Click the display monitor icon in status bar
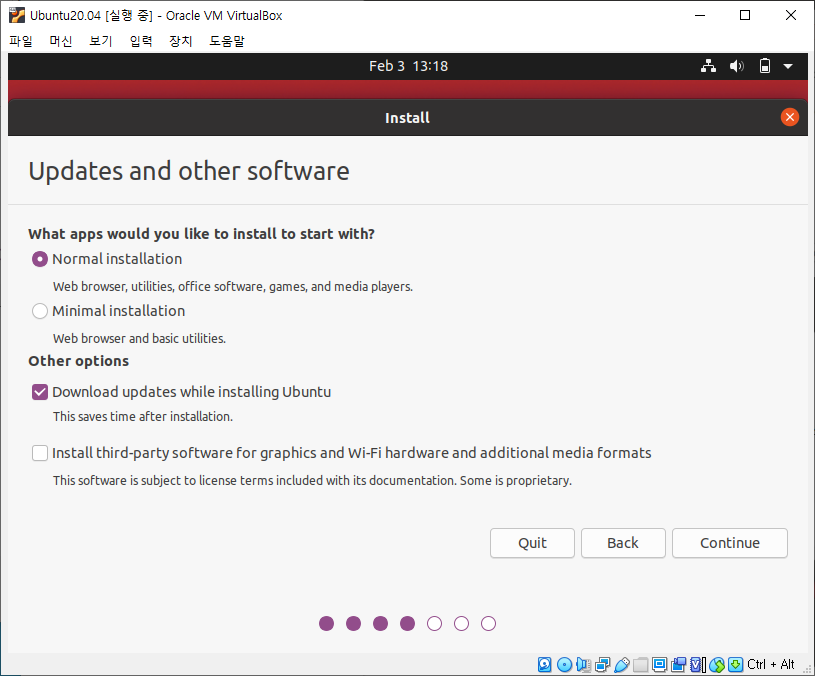Viewport: 815px width, 676px height. pyautogui.click(x=660, y=665)
